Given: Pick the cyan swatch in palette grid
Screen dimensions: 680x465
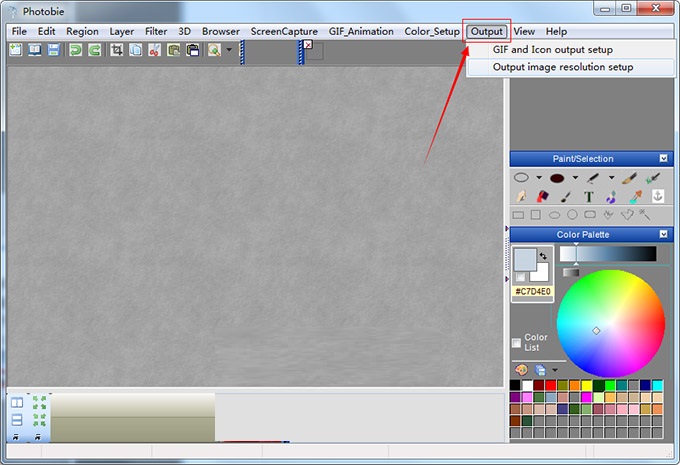Looking at the screenshot, I should tap(657, 385).
